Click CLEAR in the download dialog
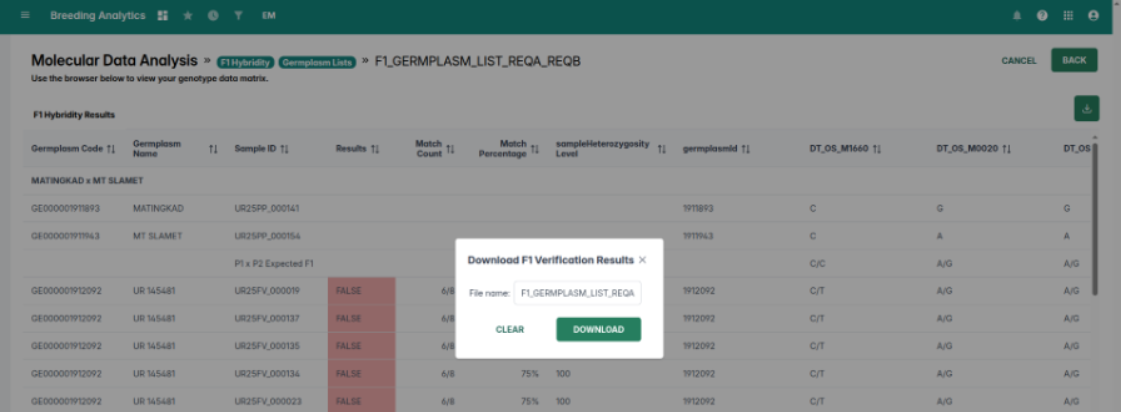The height and width of the screenshot is (412, 1121). point(510,330)
